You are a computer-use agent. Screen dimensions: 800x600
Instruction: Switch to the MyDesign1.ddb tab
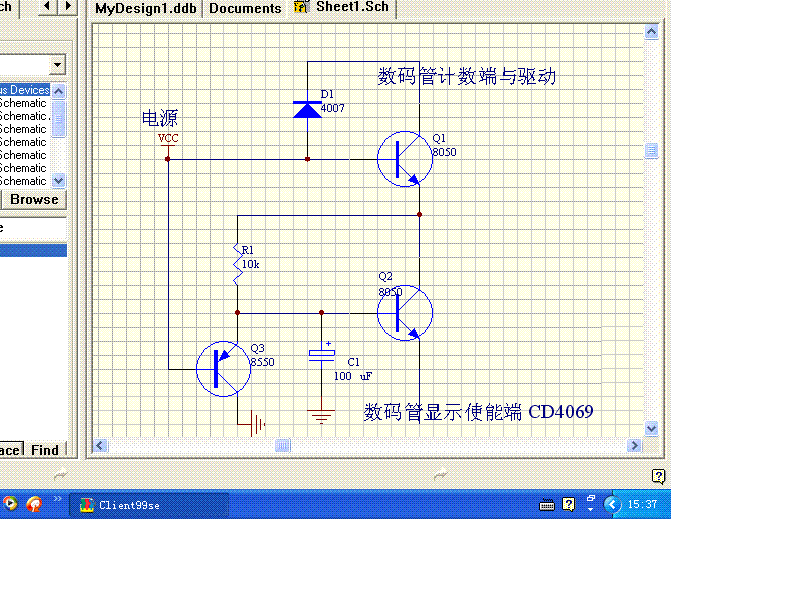(x=146, y=8)
